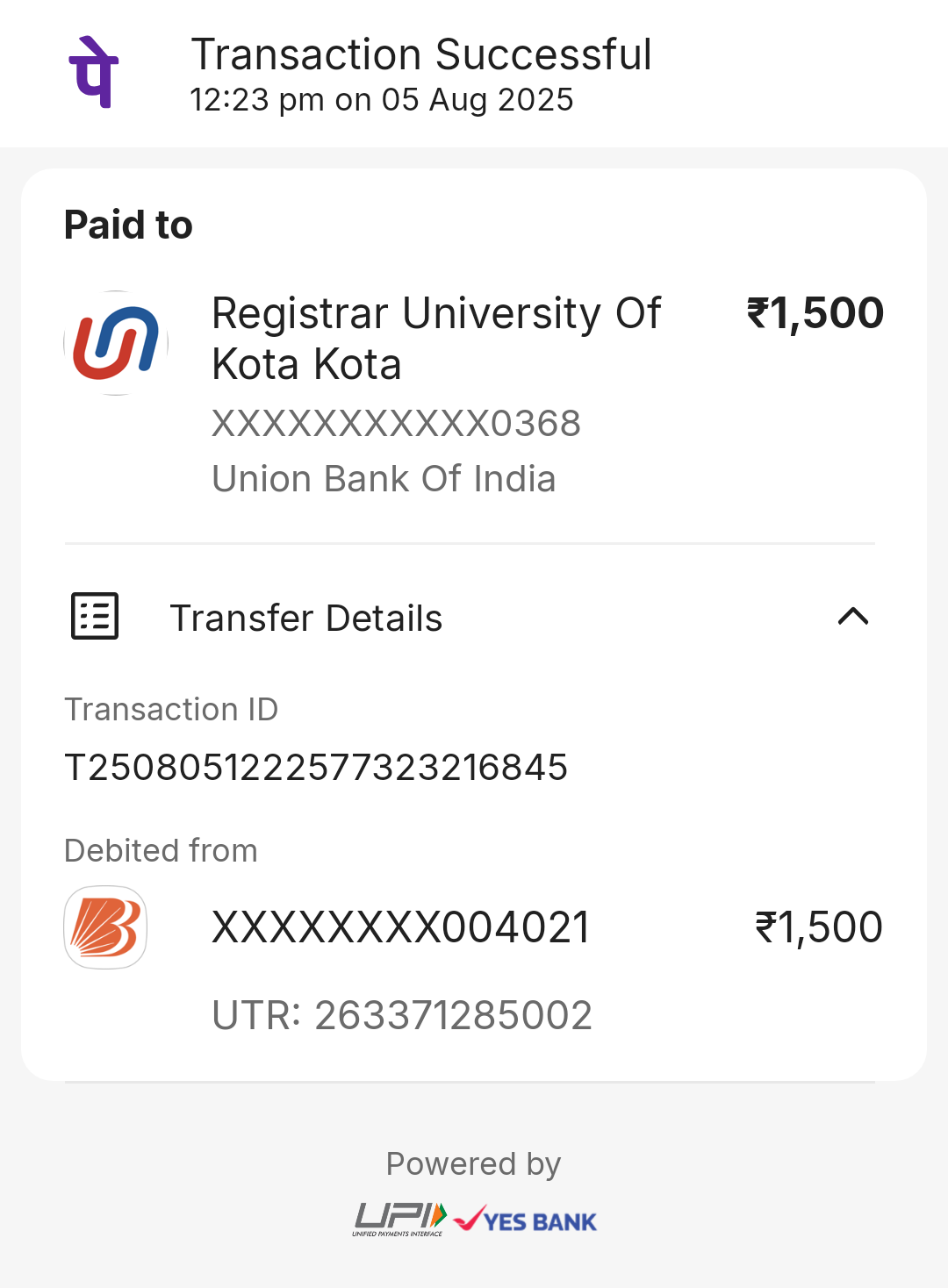Click the Union Bank Of India text
948x1288 pixels.
click(384, 479)
